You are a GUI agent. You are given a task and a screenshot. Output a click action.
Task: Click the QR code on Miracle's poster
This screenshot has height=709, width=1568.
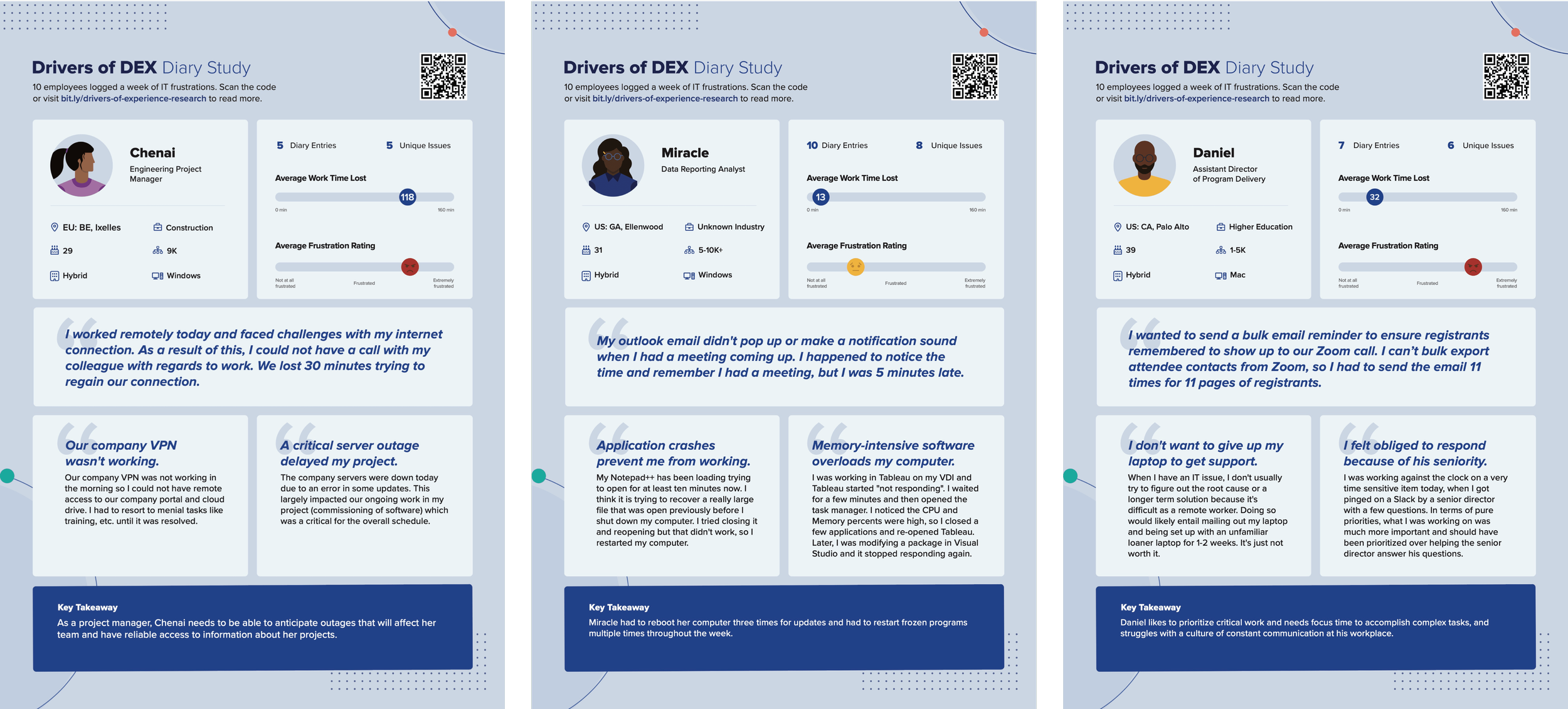(975, 77)
